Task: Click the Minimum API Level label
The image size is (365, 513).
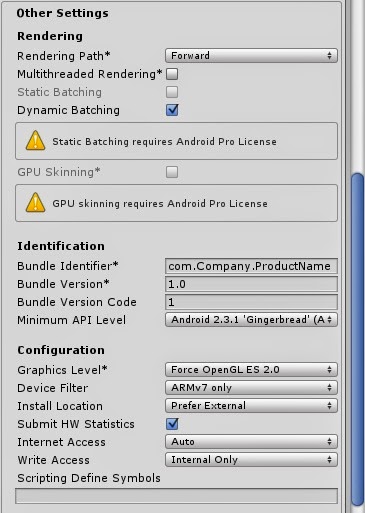Action: click(72, 320)
